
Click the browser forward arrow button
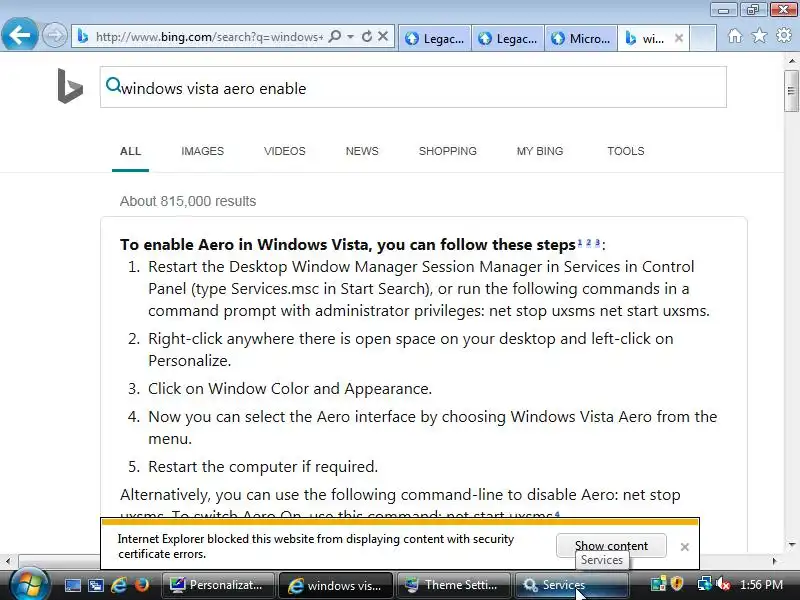pos(54,36)
